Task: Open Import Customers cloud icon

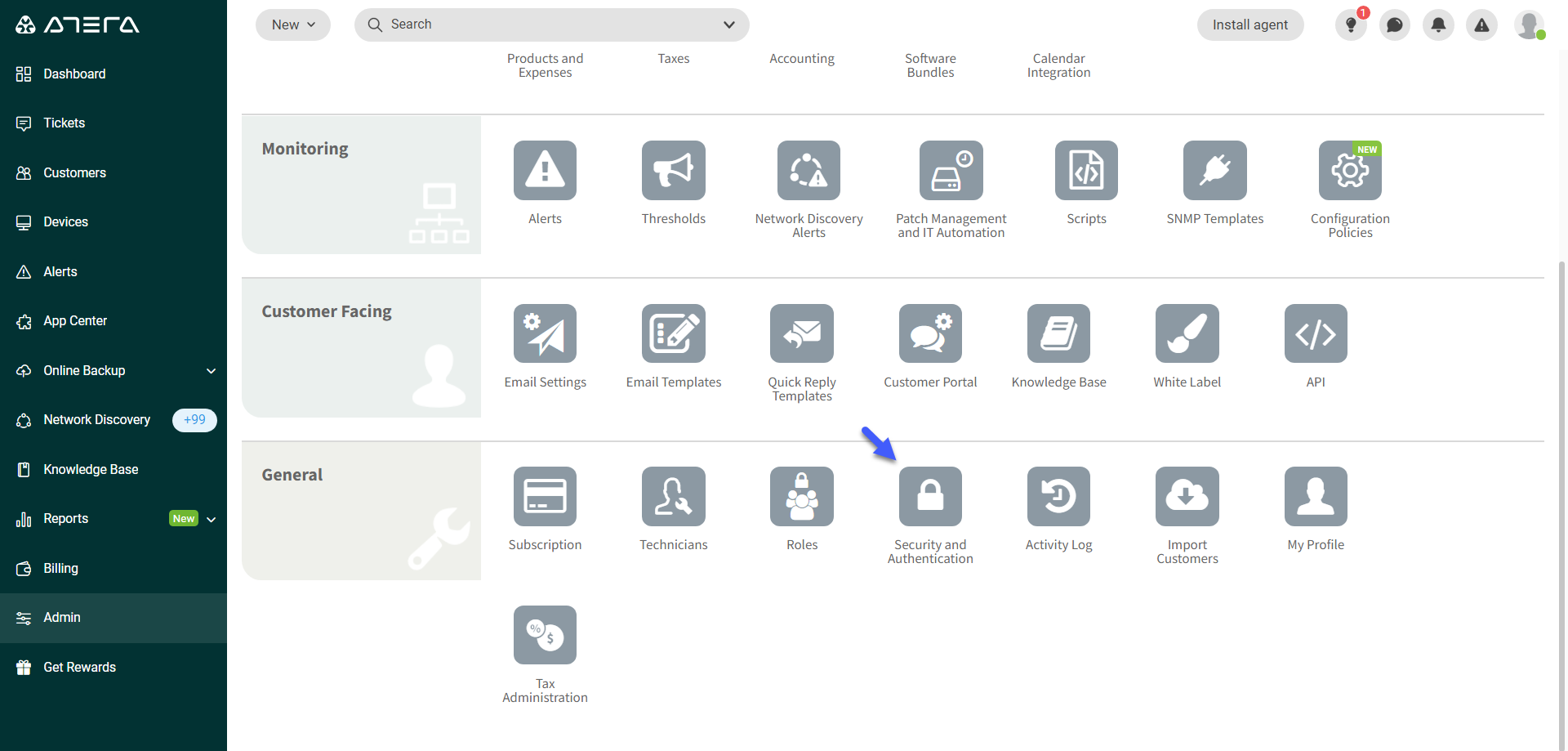Action: pos(1187,496)
